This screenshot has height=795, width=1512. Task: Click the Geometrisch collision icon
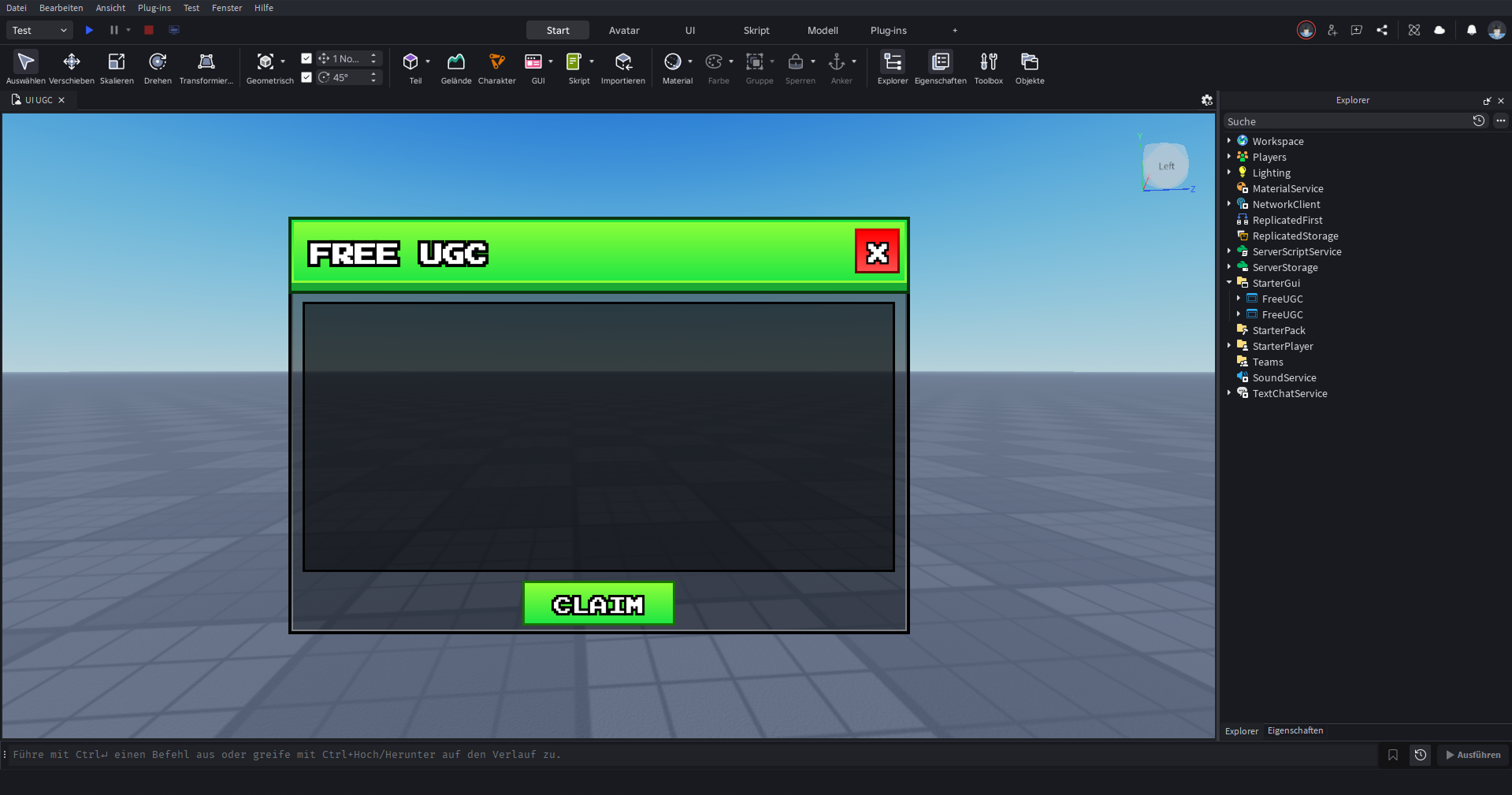(266, 61)
